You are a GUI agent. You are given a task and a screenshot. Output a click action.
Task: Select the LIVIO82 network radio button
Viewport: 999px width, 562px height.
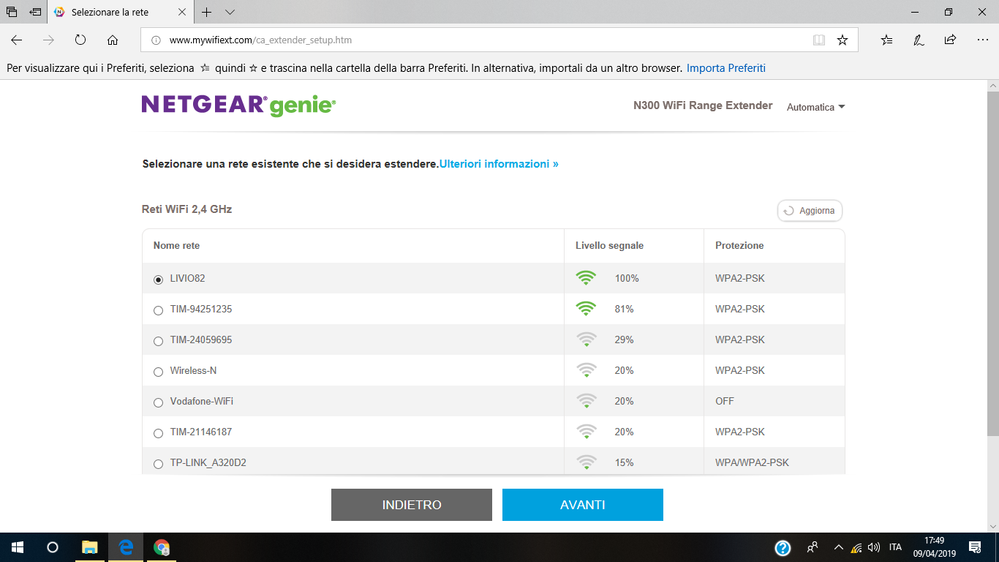[158, 279]
